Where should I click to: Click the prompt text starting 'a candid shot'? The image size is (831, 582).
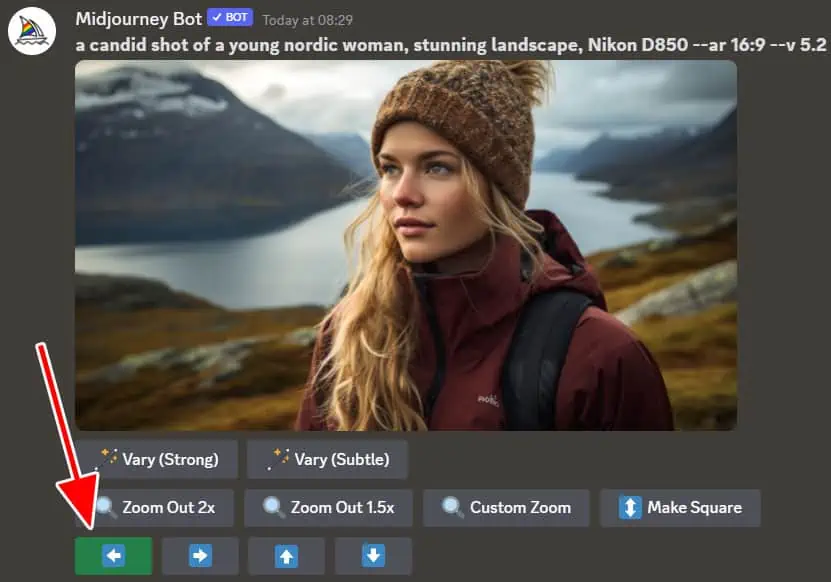450,45
